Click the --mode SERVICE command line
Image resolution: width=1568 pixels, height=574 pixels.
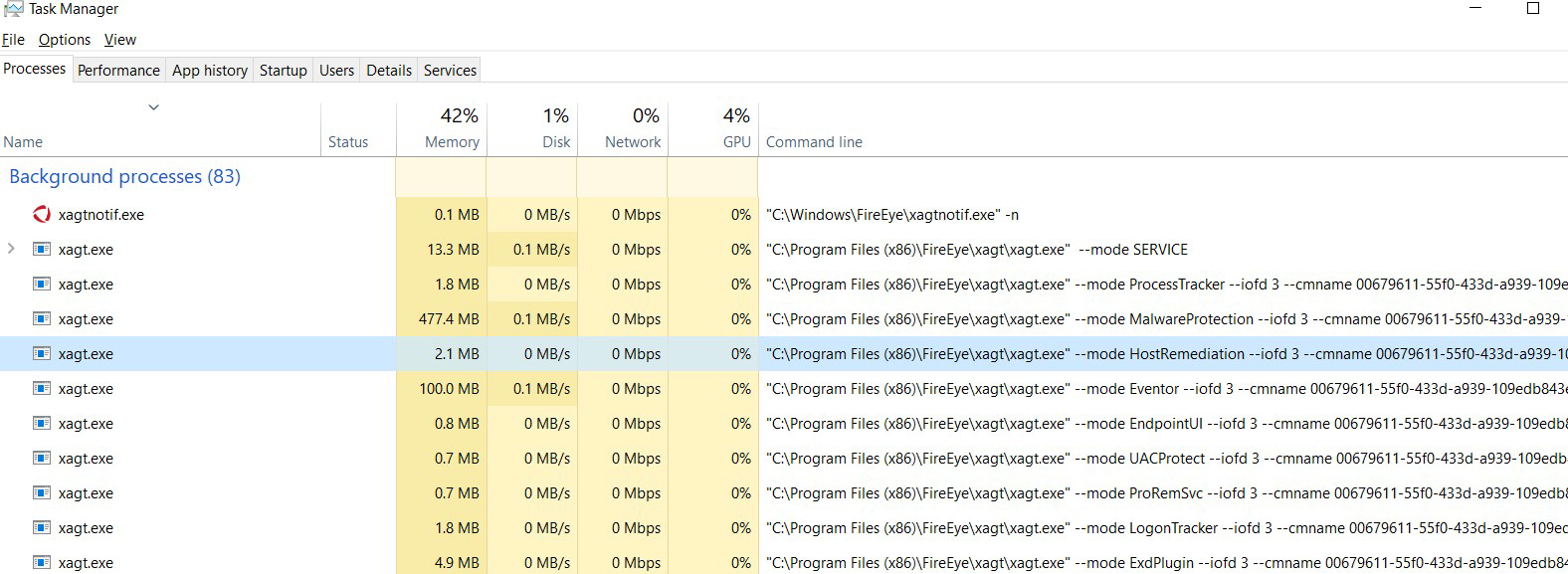(977, 250)
